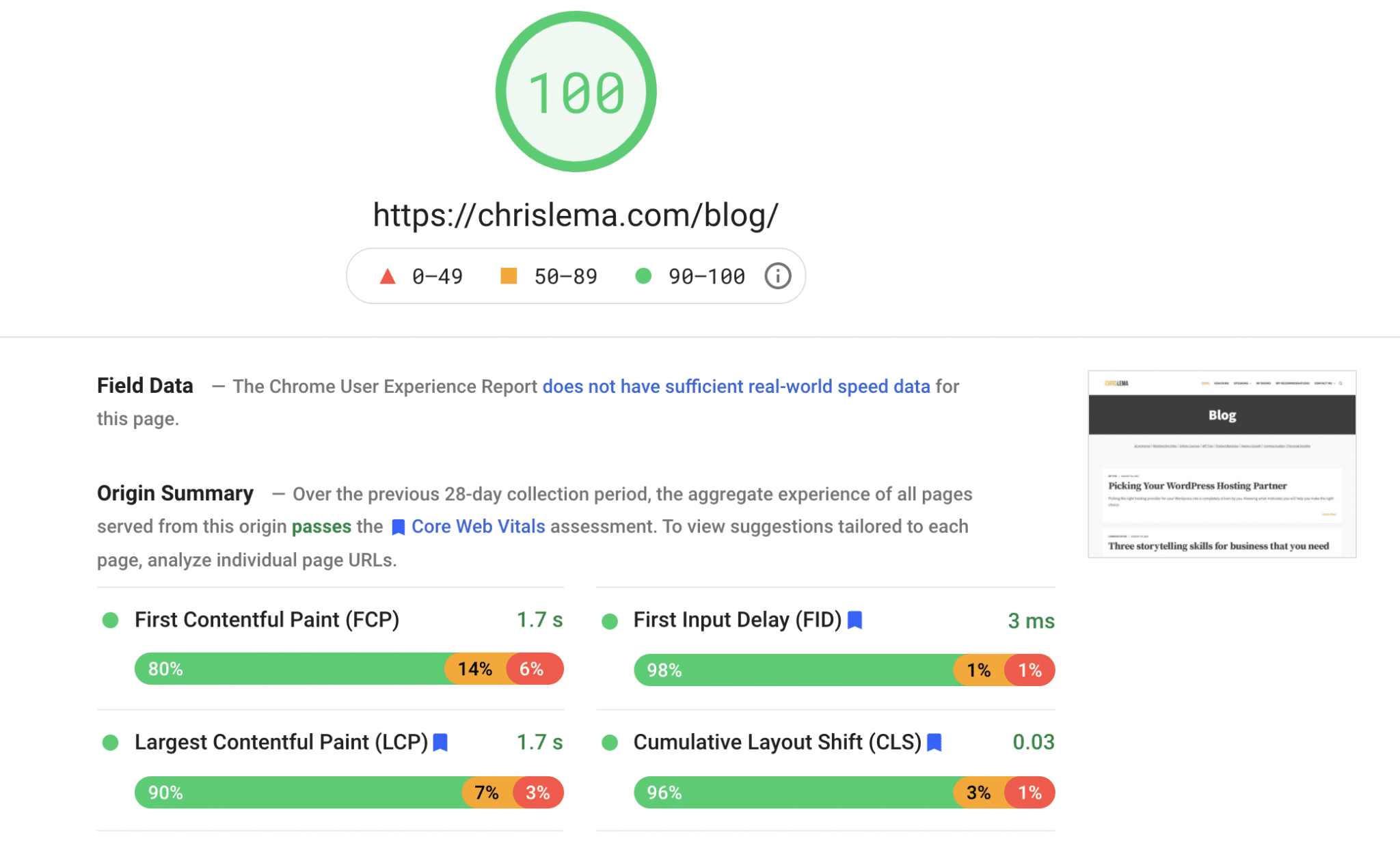Click the green dot beside First Contentful Paint

click(111, 620)
